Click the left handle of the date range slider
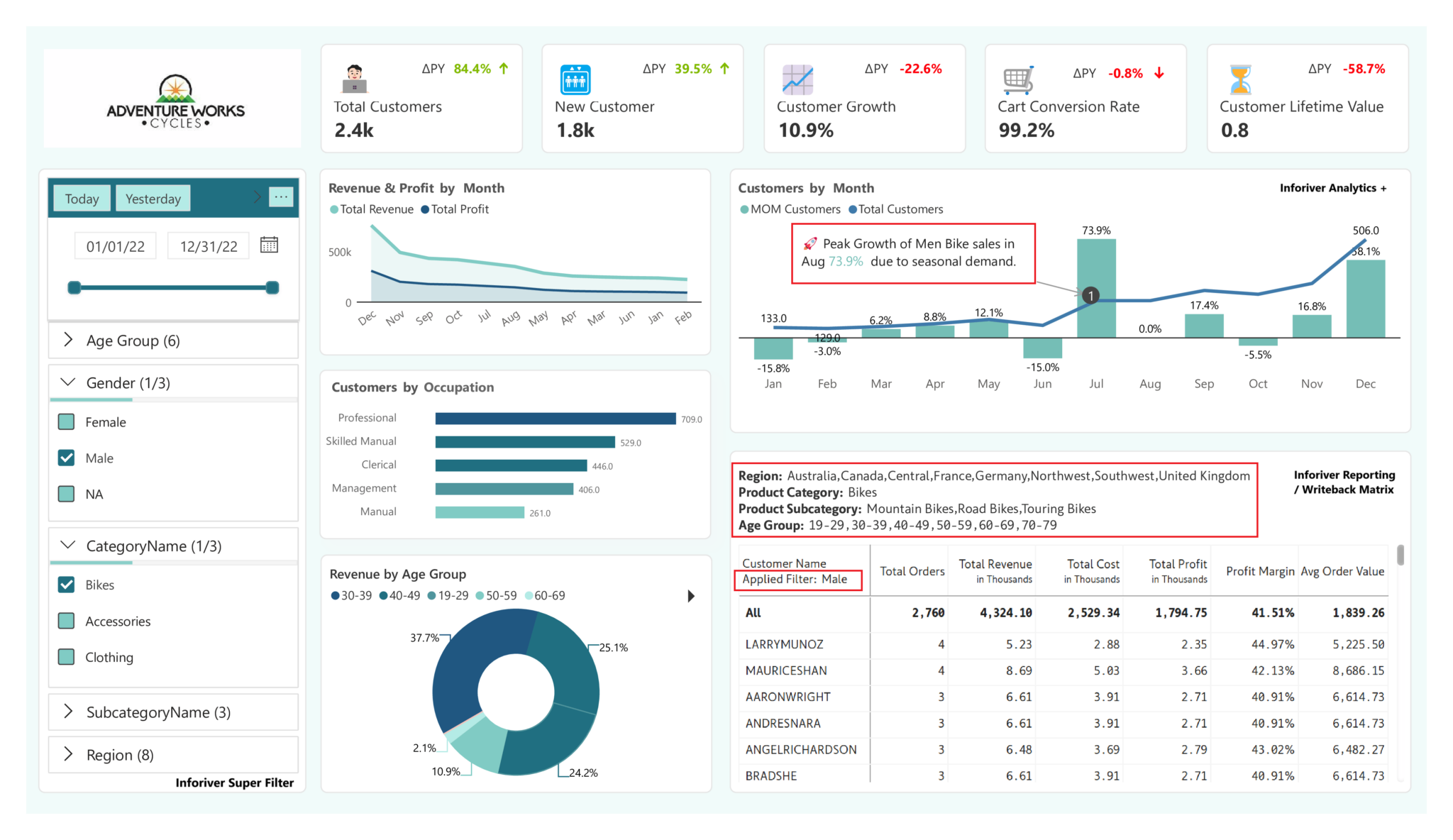The width and height of the screenshot is (1453, 840). tap(74, 287)
